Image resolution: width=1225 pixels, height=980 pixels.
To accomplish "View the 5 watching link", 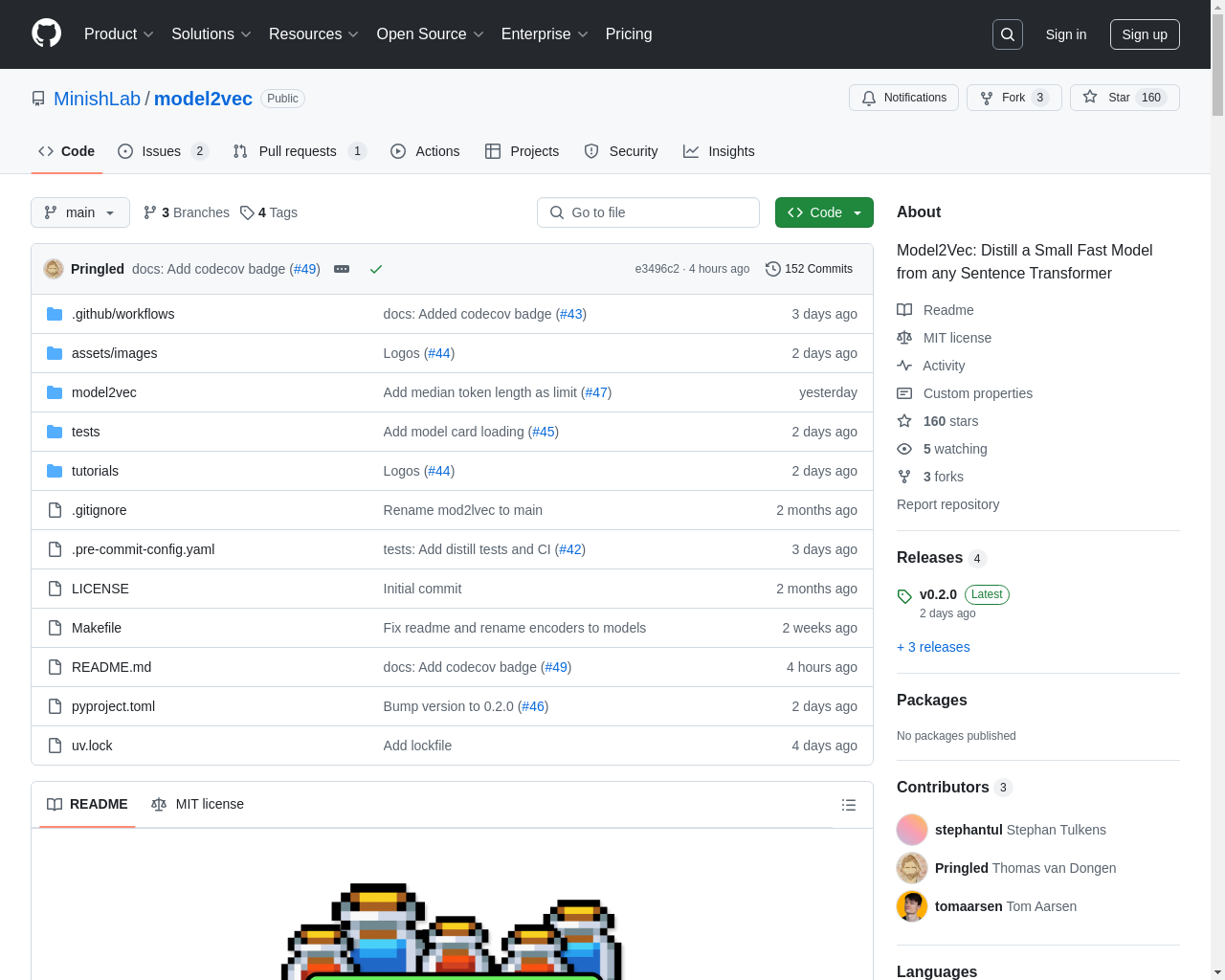I will point(942,449).
